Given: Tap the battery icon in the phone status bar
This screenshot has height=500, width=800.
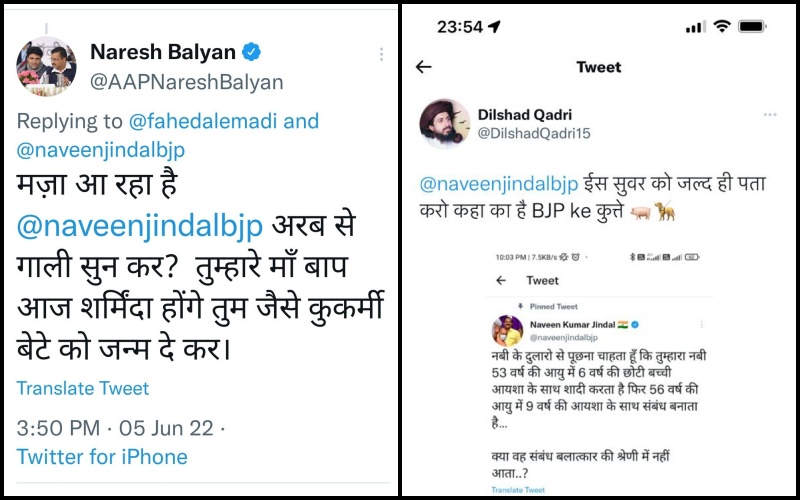Looking at the screenshot, I should (x=753, y=26).
